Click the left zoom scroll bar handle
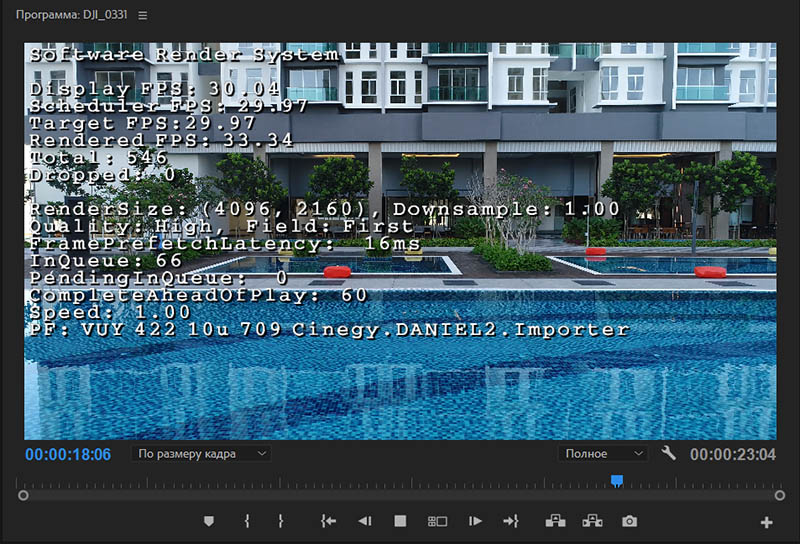This screenshot has width=800, height=544. 23,496
